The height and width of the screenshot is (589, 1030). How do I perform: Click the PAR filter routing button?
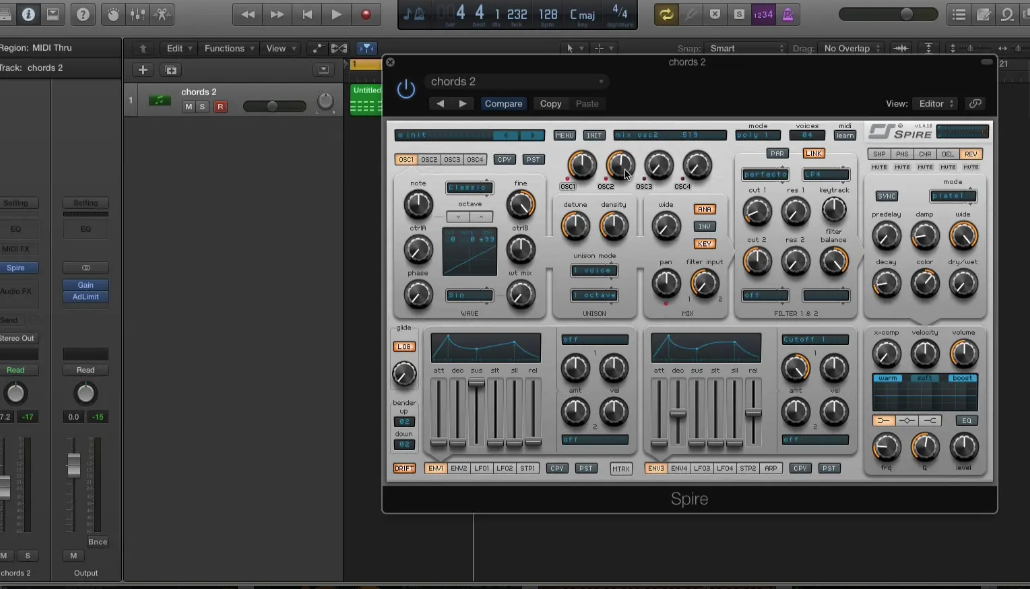click(777, 154)
